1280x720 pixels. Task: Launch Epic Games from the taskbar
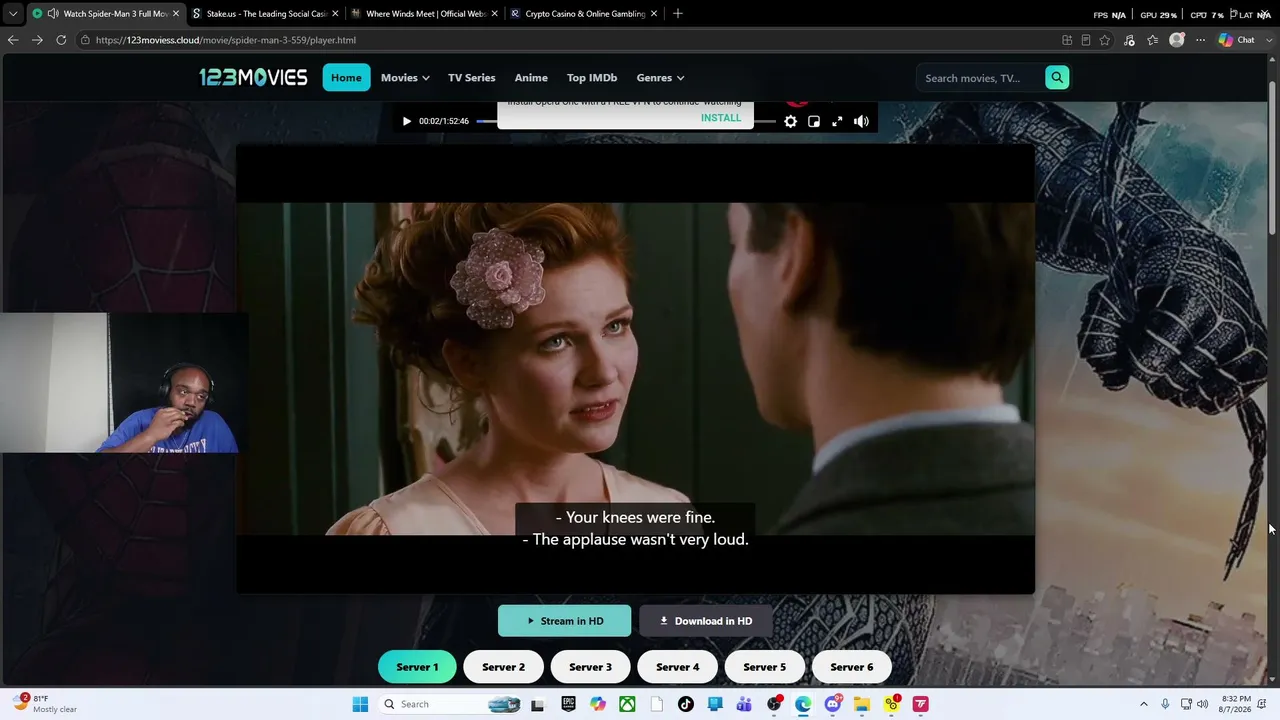(568, 704)
